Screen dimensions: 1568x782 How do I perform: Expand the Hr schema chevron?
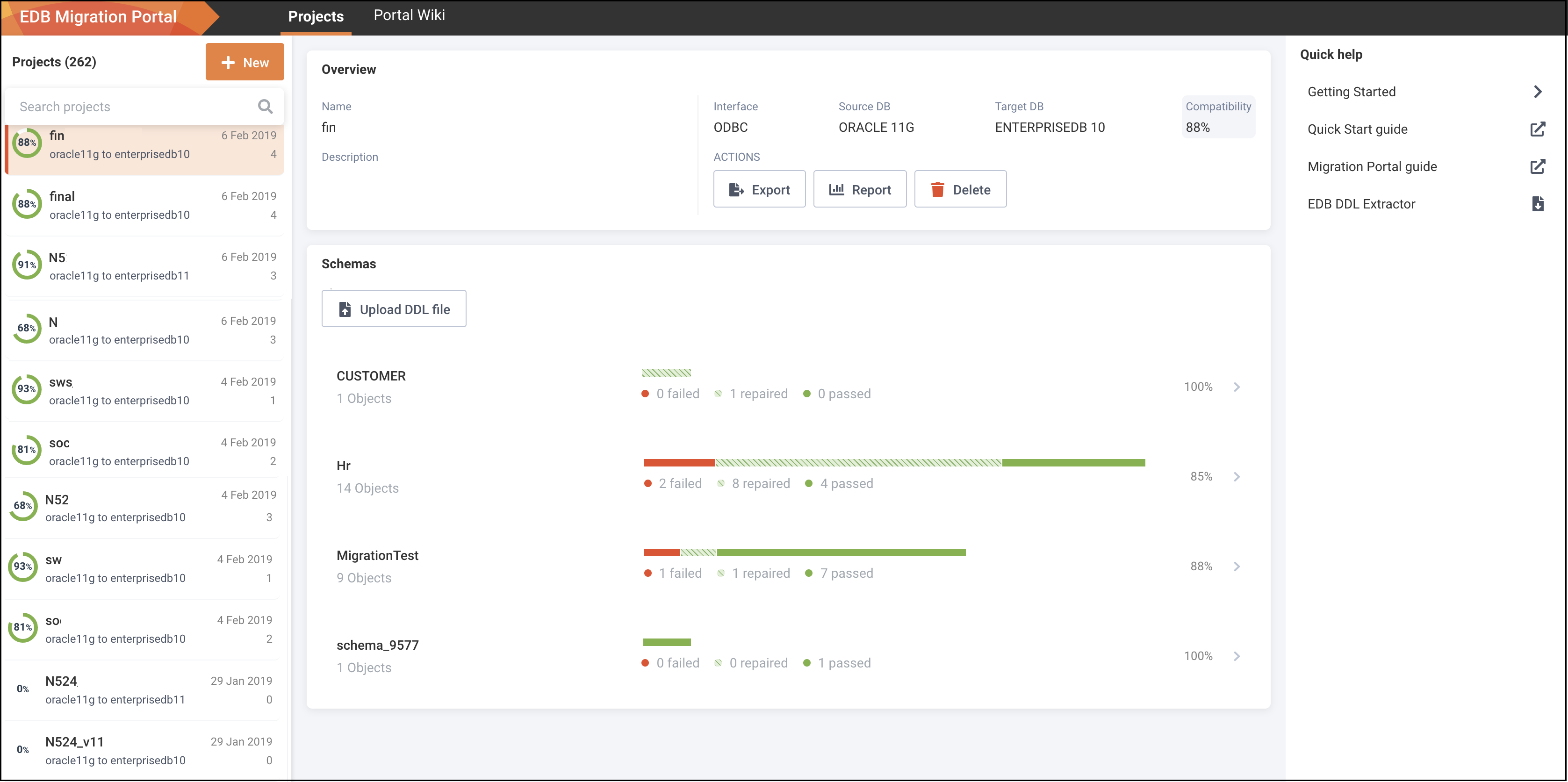coord(1236,476)
